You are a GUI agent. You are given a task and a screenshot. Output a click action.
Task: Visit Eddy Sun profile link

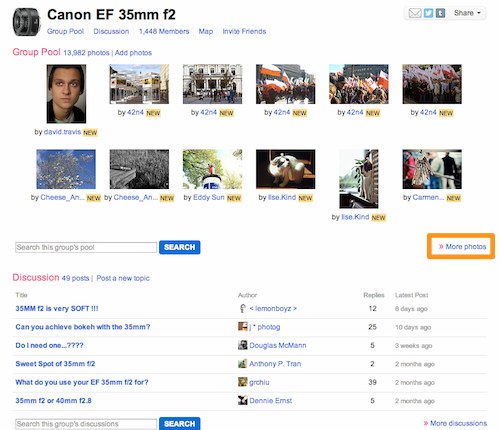tap(209, 197)
